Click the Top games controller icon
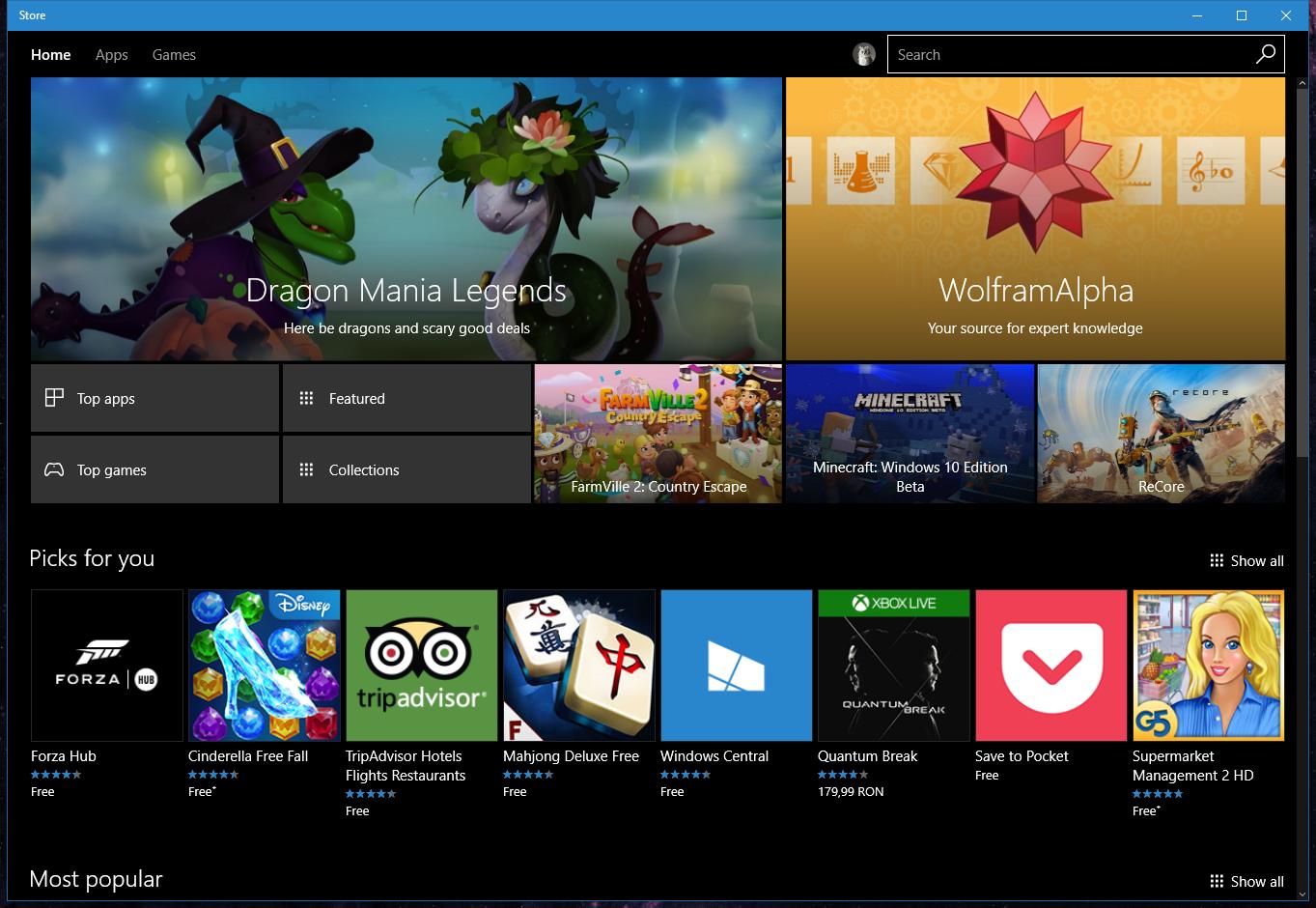The image size is (1316, 908). (54, 469)
